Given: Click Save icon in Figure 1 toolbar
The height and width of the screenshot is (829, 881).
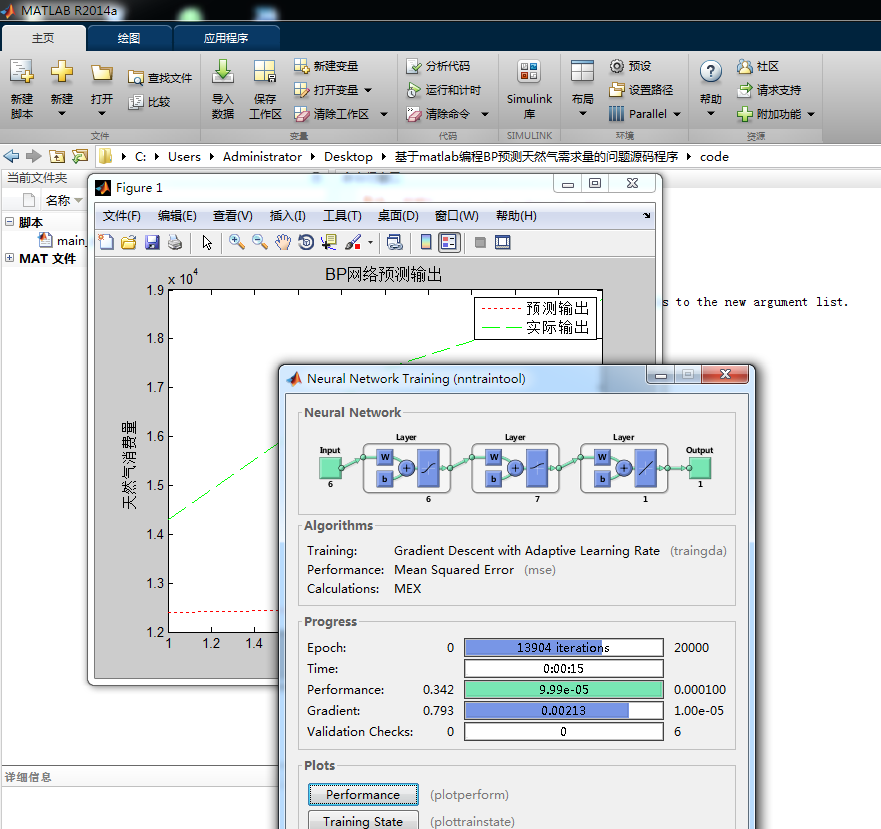Looking at the screenshot, I should [x=152, y=242].
